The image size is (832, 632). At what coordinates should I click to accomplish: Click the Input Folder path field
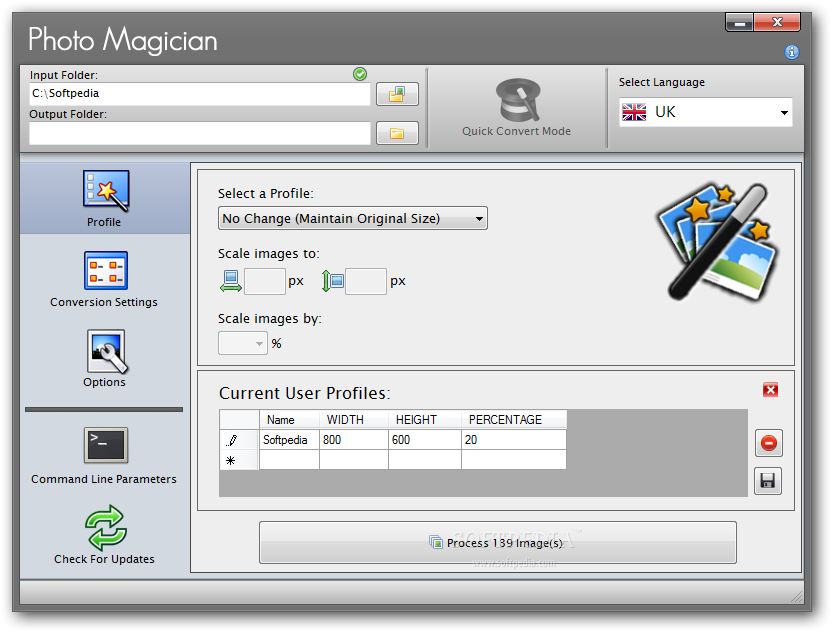200,94
